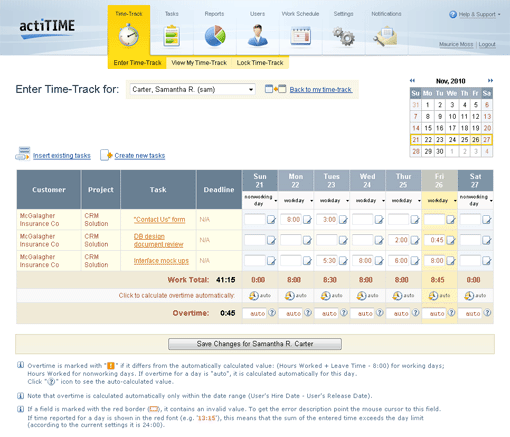
Task: Open the Time-Track stopwatch icon
Action: (x=129, y=35)
